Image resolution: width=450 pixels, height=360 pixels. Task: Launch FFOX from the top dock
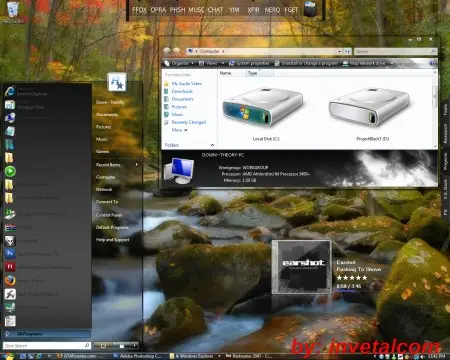click(139, 10)
